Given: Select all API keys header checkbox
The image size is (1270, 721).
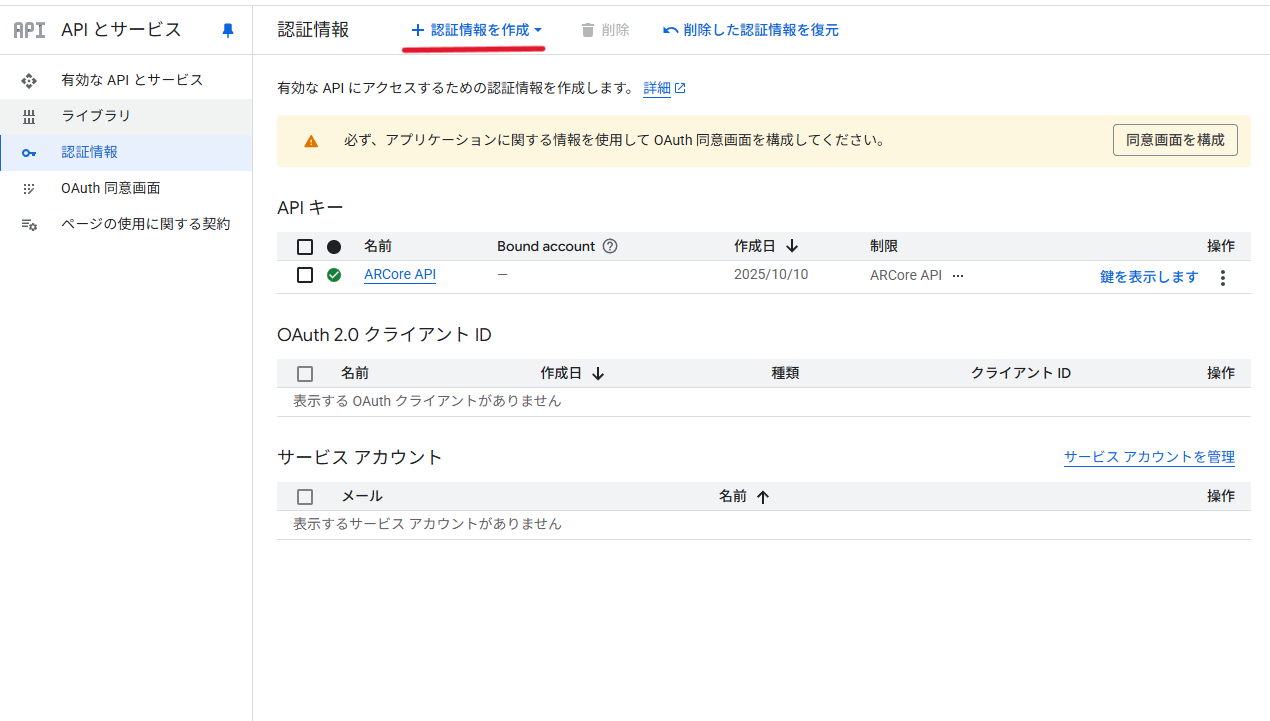Looking at the screenshot, I should 305,246.
